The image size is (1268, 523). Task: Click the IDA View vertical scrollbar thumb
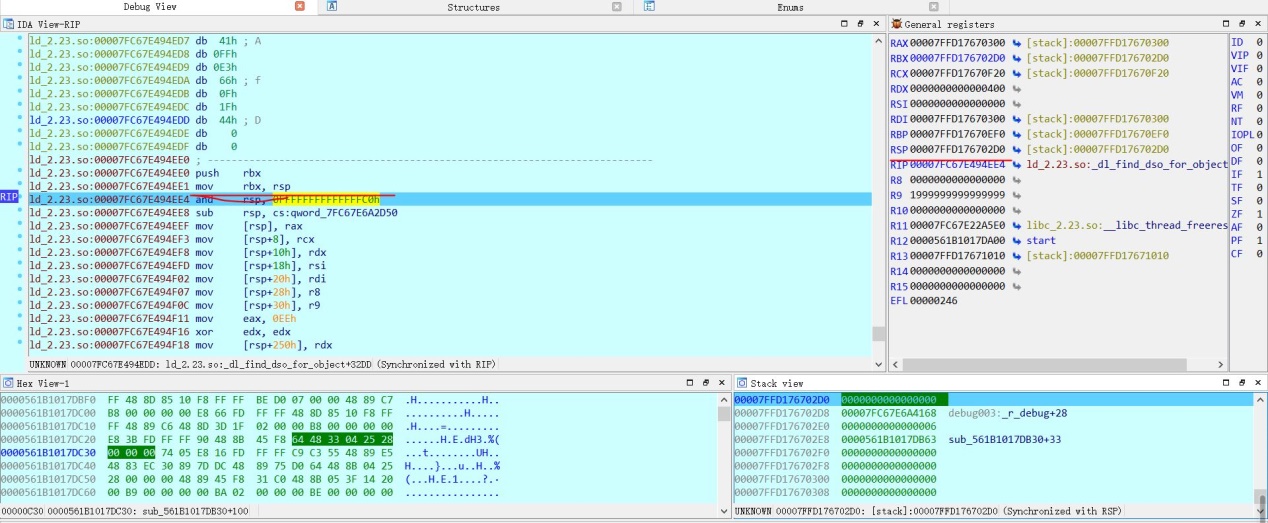coord(879,334)
